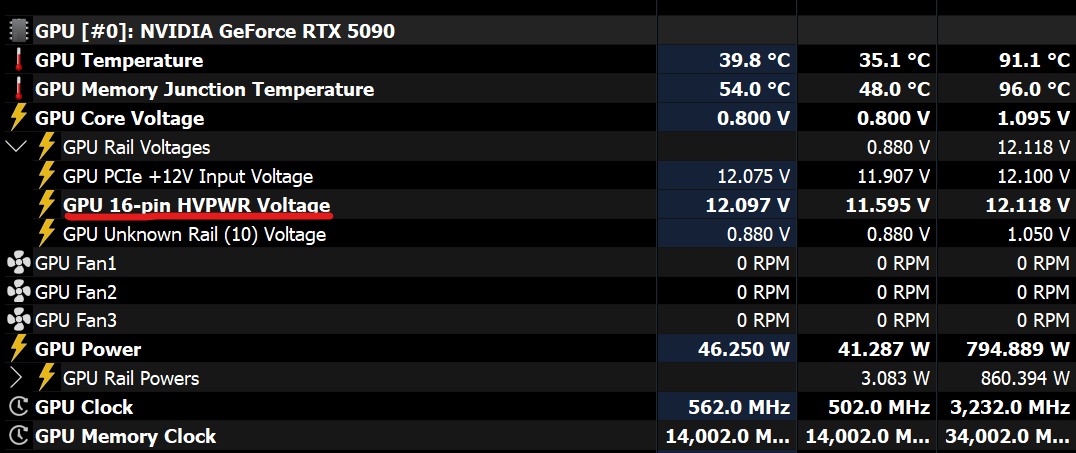Select the GPU Temperature sensor row label
Image resolution: width=1076 pixels, height=453 pixels.
click(119, 60)
